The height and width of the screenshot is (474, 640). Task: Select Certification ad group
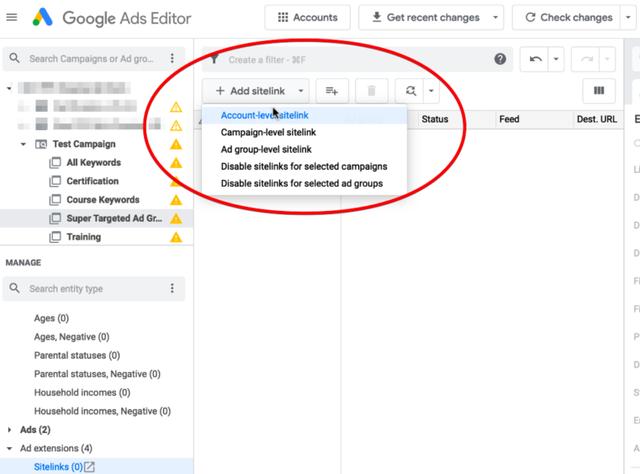[x=93, y=181]
